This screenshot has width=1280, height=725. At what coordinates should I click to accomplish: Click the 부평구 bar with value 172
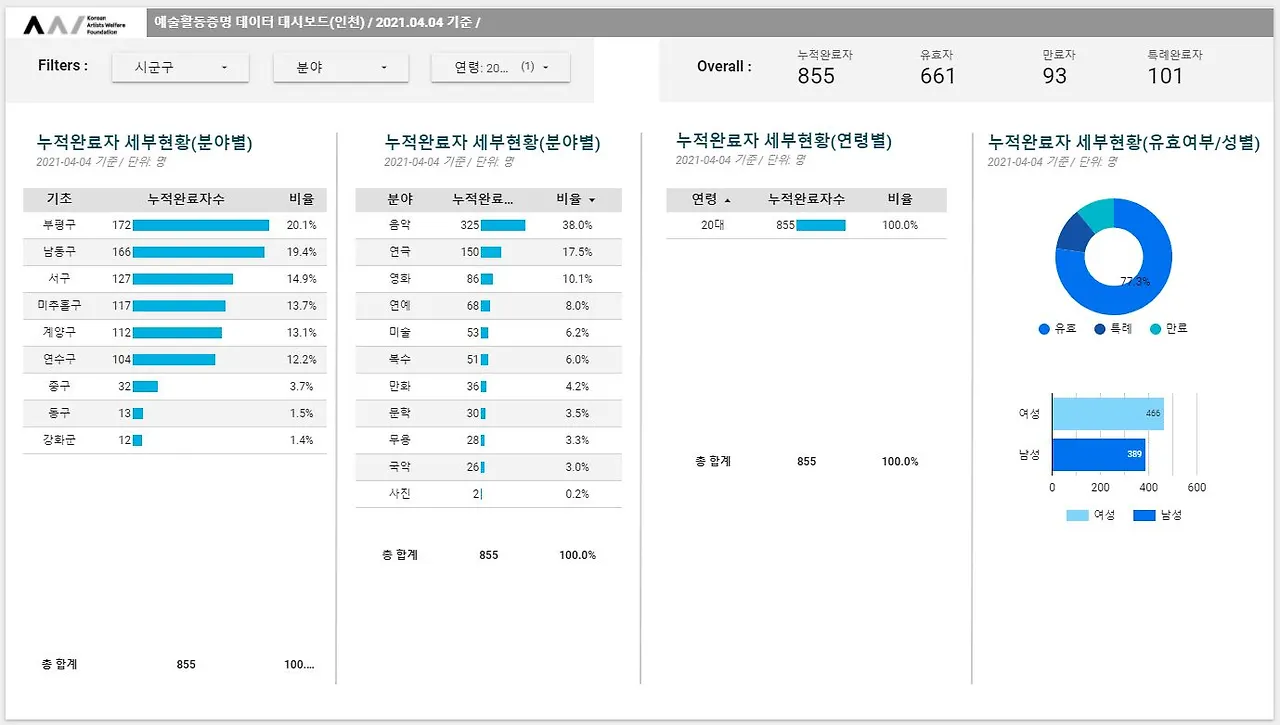tap(201, 225)
